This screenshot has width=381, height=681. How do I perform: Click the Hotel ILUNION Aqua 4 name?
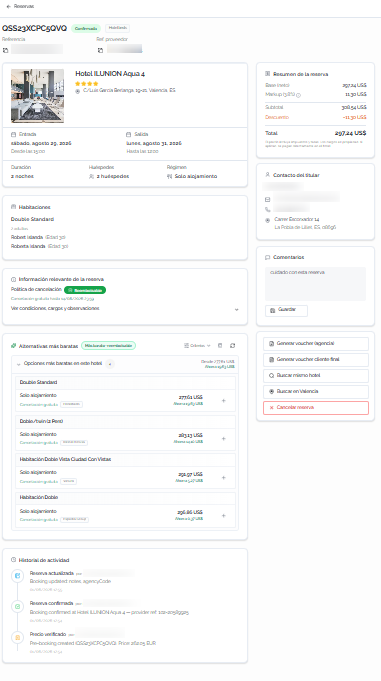tap(110, 74)
